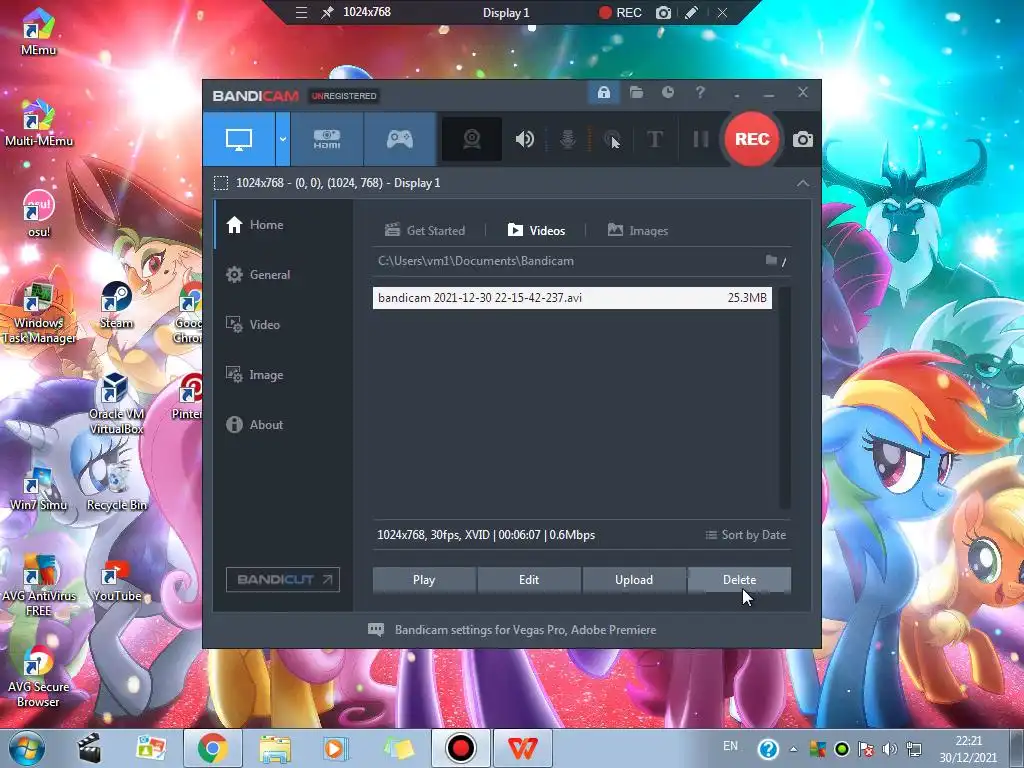Show hidden system tray icons arrow
The height and width of the screenshot is (768, 1024).
(793, 749)
